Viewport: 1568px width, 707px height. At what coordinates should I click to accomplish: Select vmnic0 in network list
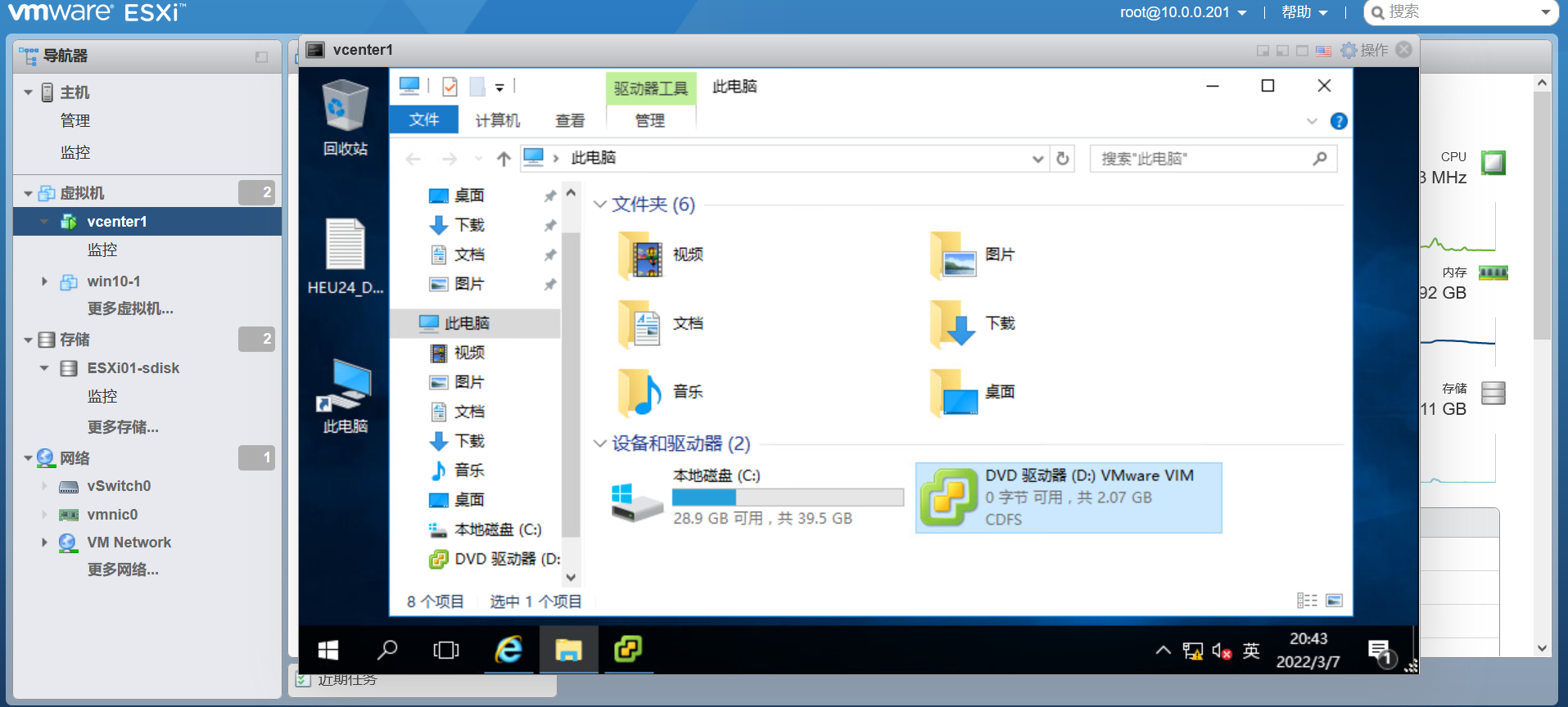[x=112, y=515]
